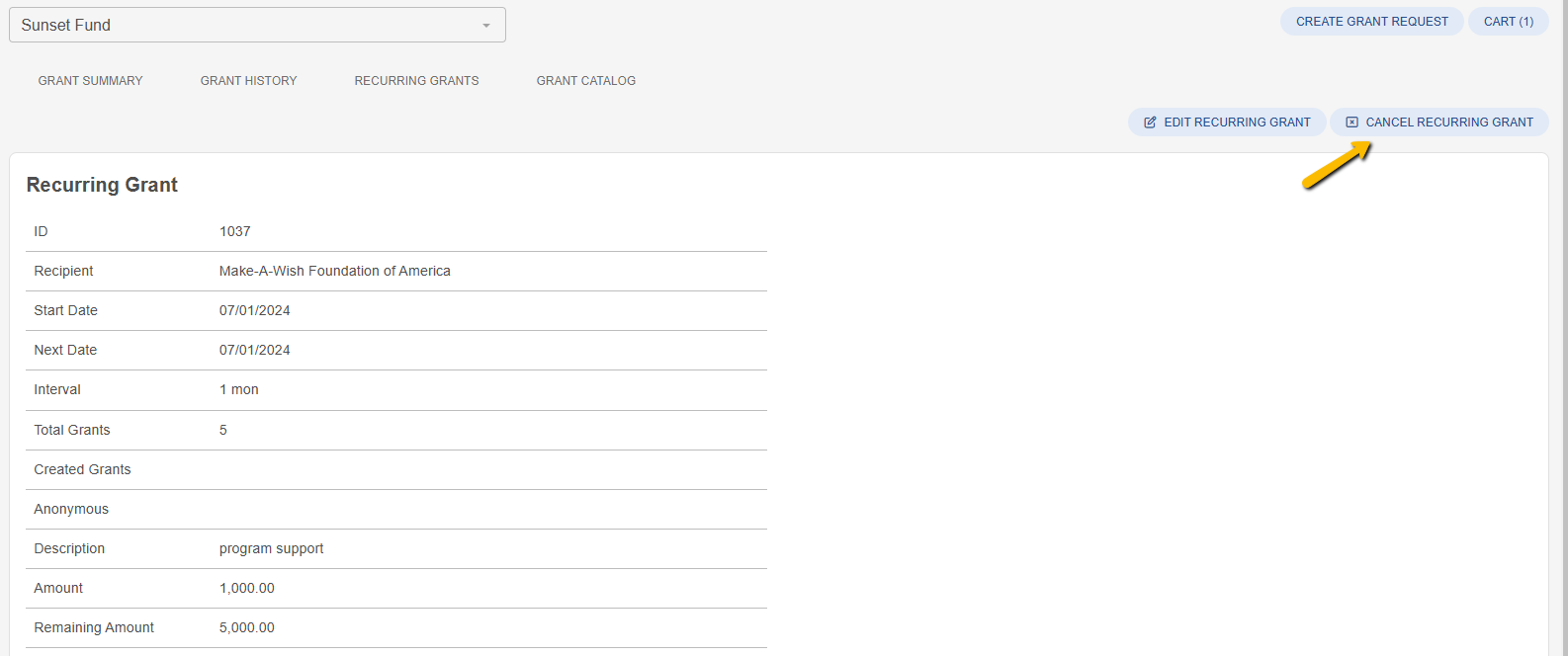Open the Cart (1) button
Image resolution: width=1568 pixels, height=656 pixels.
coord(1509,22)
